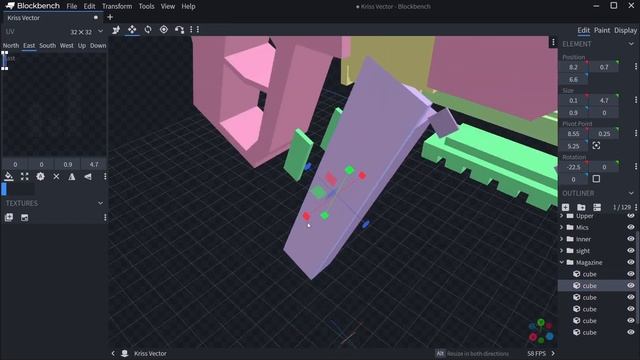Switch to Display mode tab

click(625, 30)
